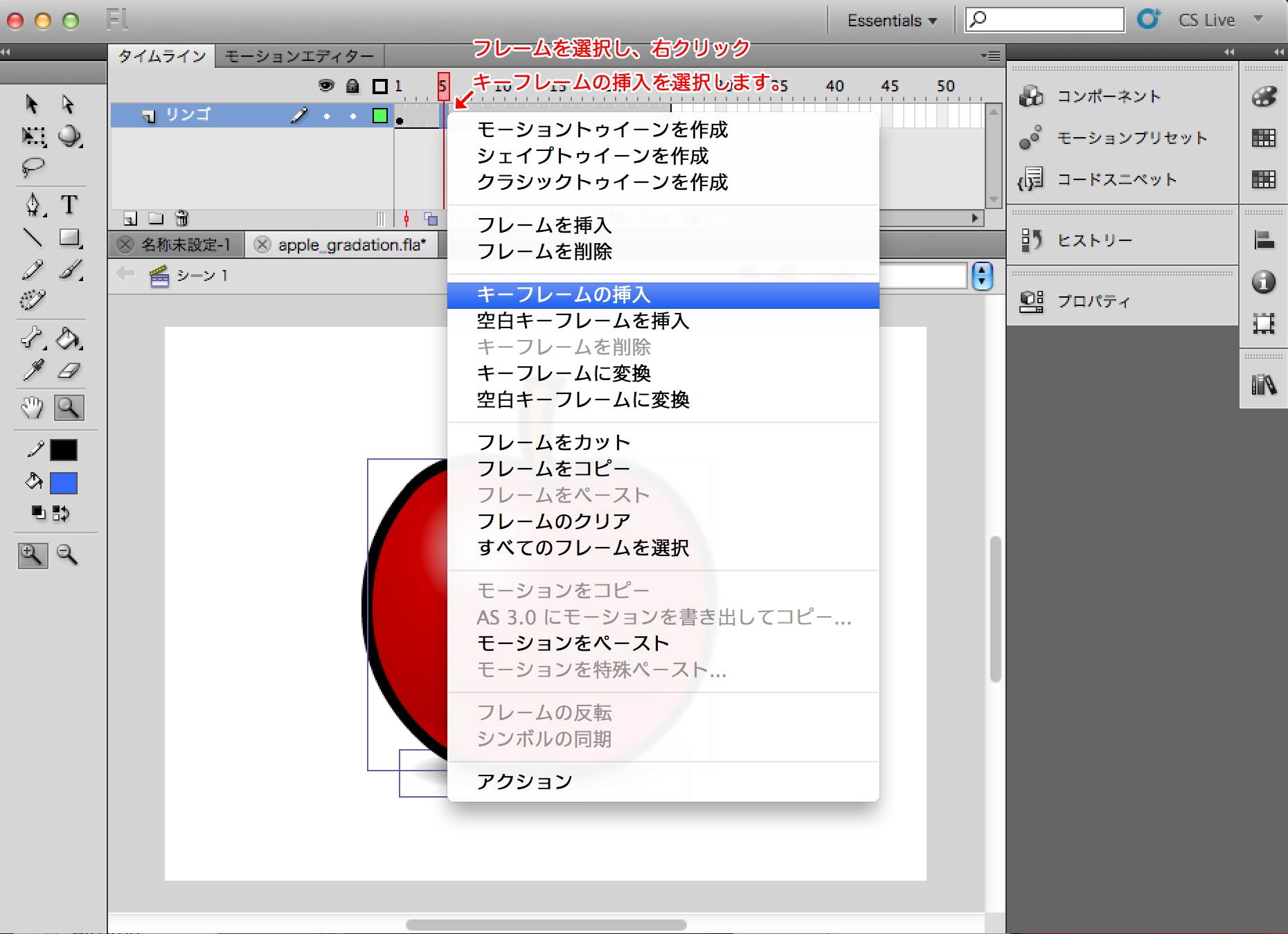Select the Lasso tool
This screenshot has height=934, width=1288.
pos(33,168)
